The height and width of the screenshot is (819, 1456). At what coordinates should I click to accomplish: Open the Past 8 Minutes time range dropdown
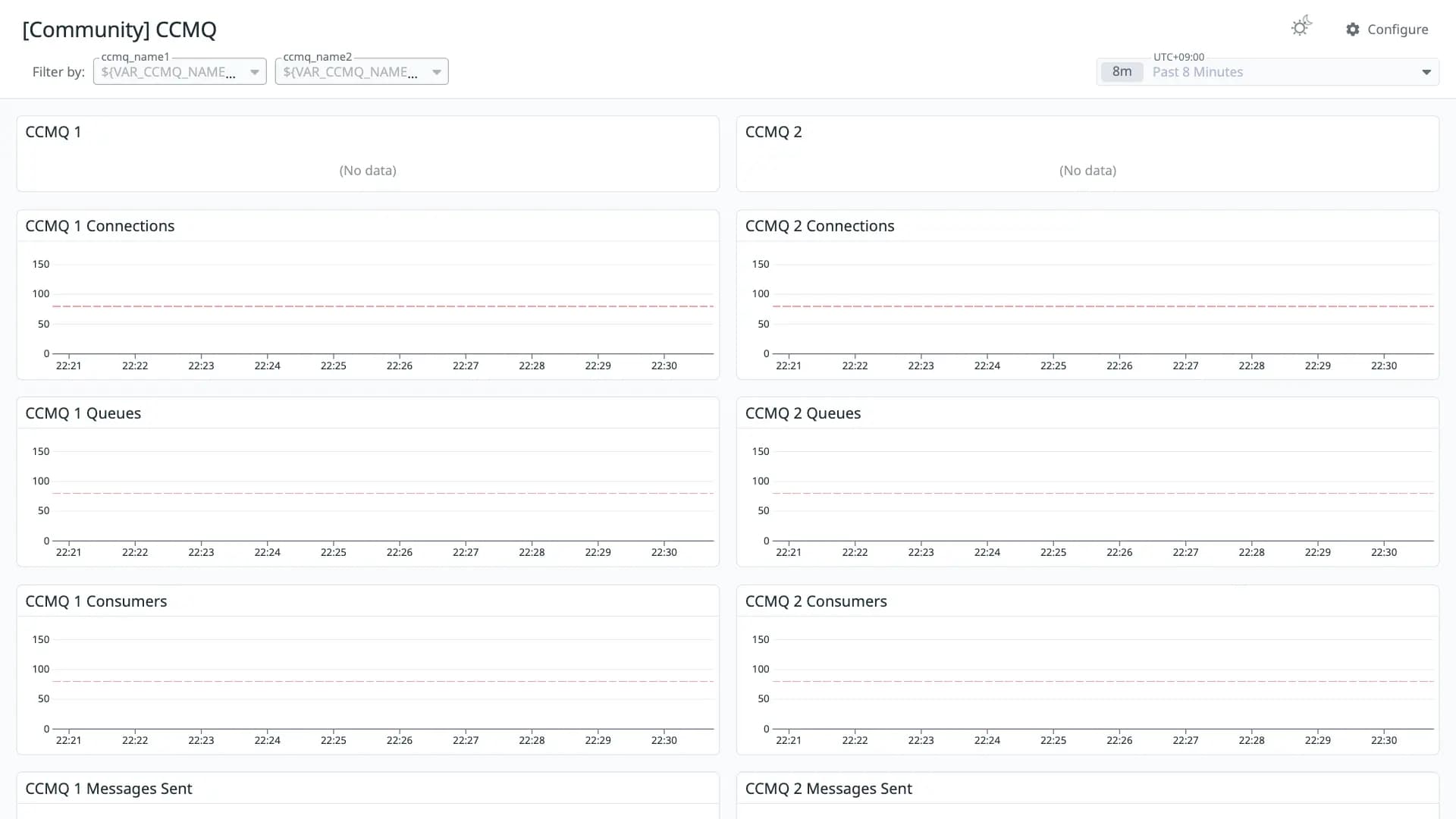click(1268, 72)
